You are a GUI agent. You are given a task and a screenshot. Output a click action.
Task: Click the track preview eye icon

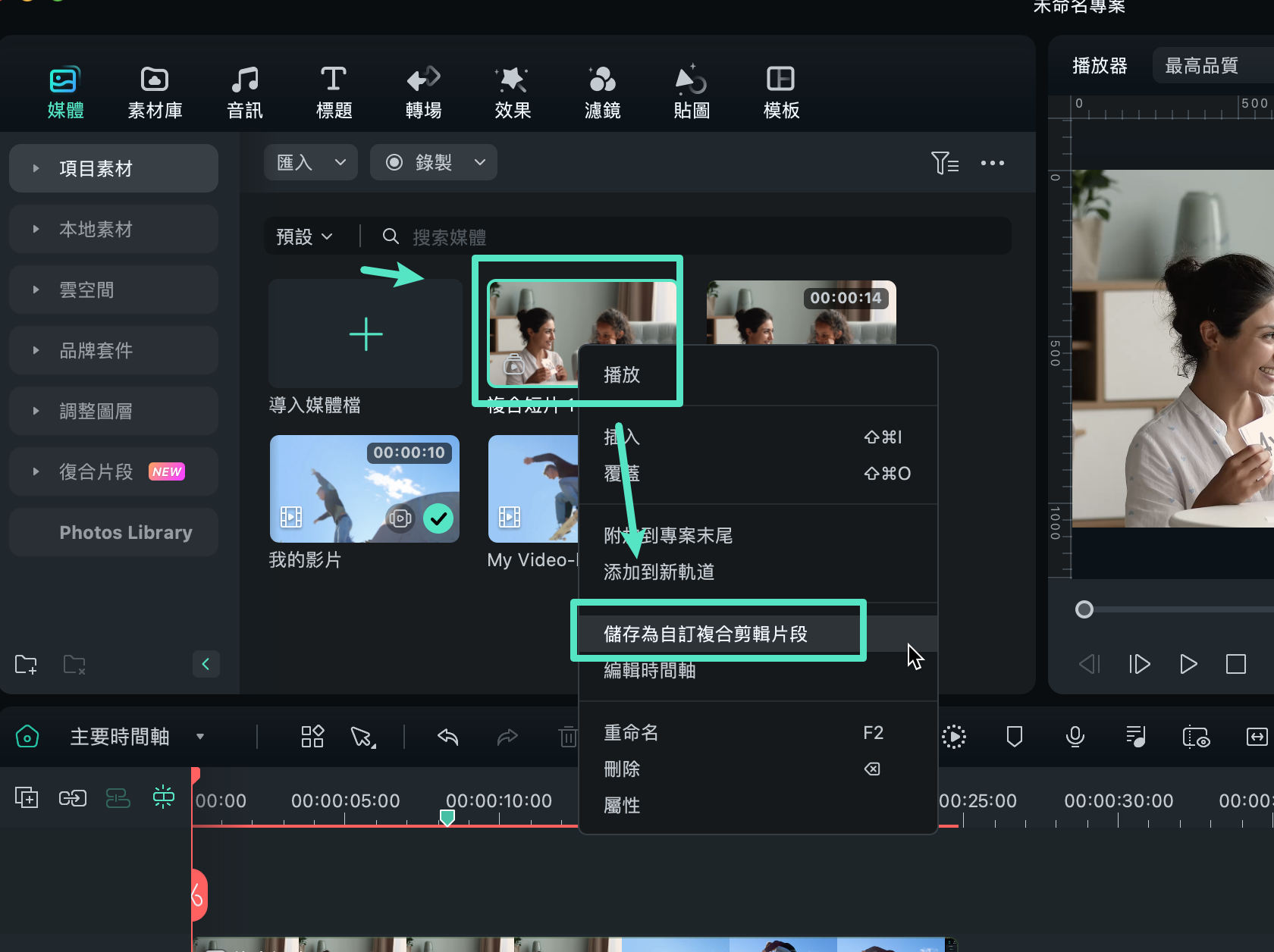pyautogui.click(x=1196, y=736)
